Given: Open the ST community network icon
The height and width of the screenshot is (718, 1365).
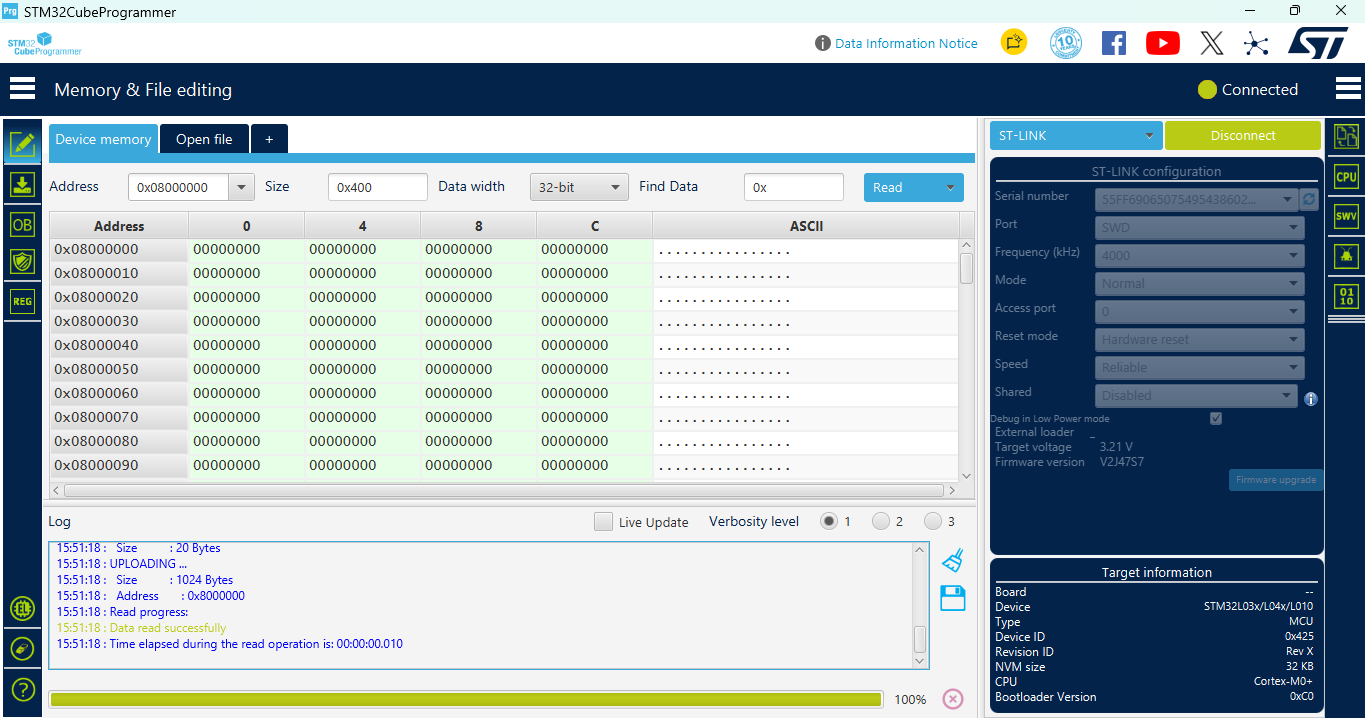Looking at the screenshot, I should (x=1256, y=43).
